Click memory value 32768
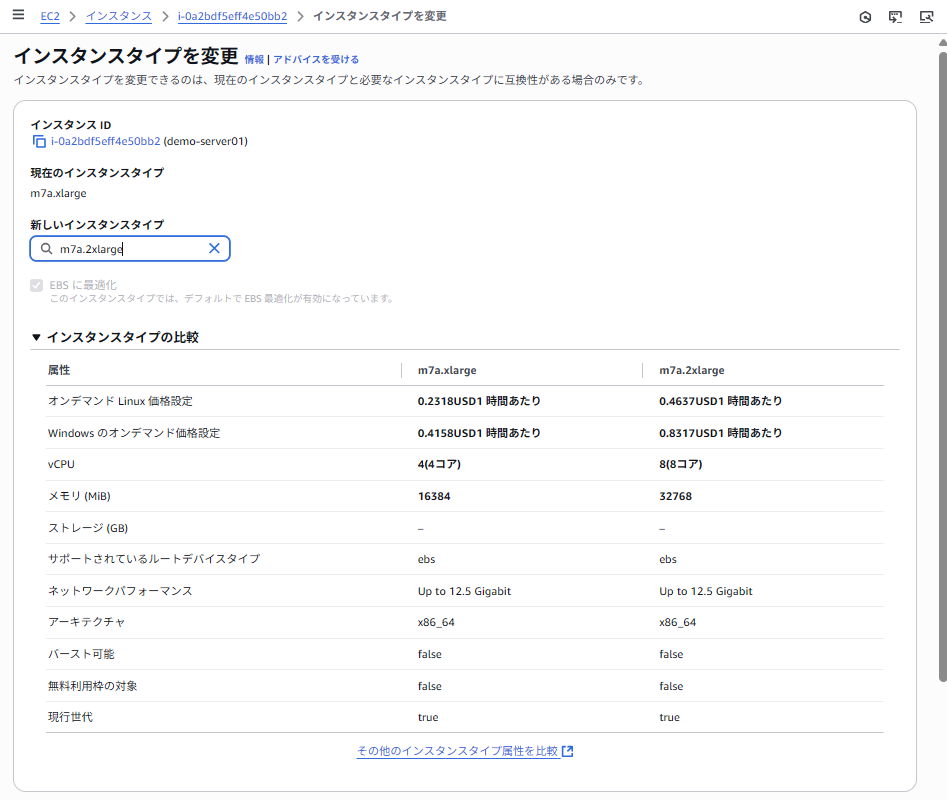The image size is (947, 800). point(676,496)
